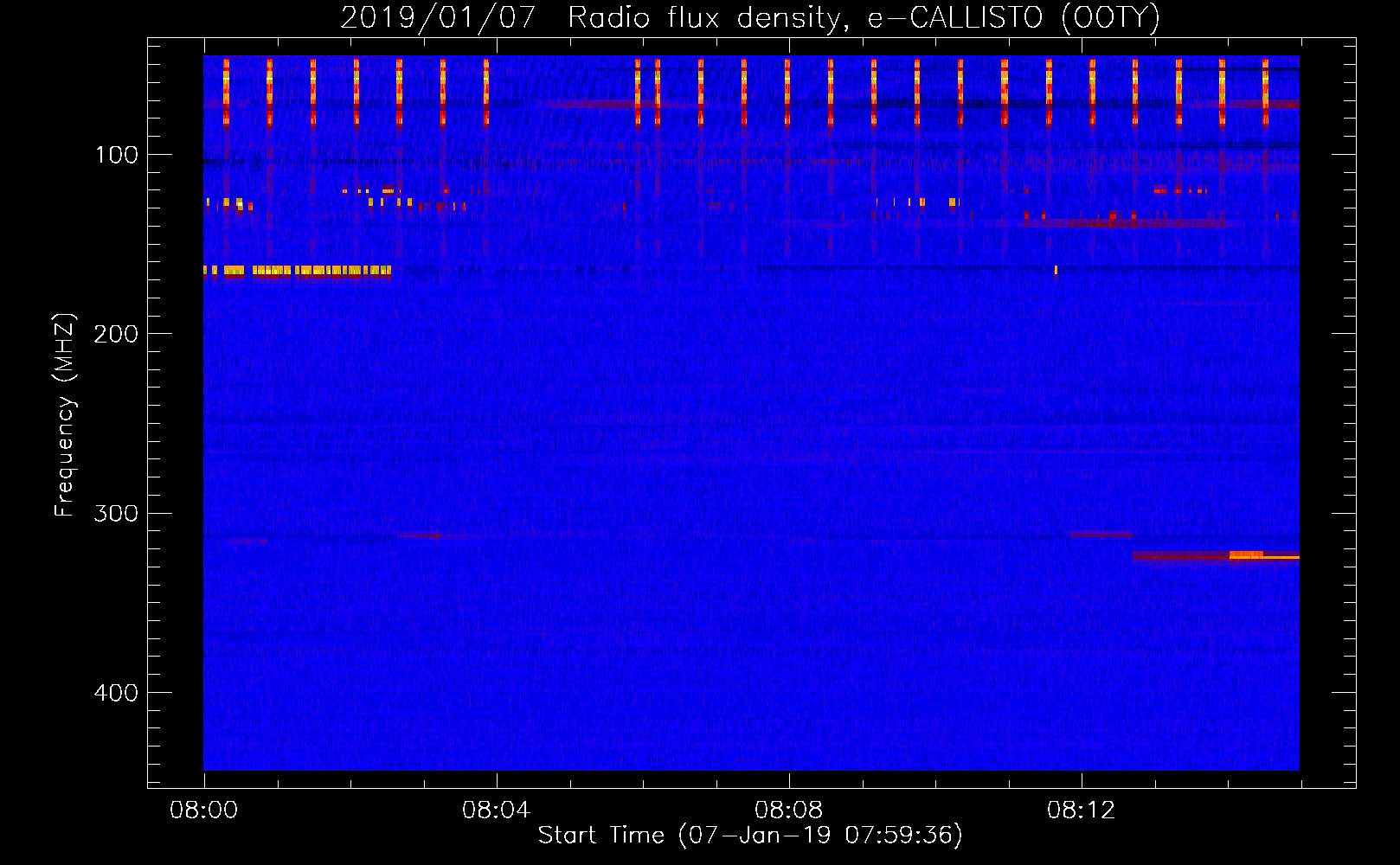The height and width of the screenshot is (865, 1400).
Task: Click the 100 frequency tick label
Action: (x=117, y=155)
